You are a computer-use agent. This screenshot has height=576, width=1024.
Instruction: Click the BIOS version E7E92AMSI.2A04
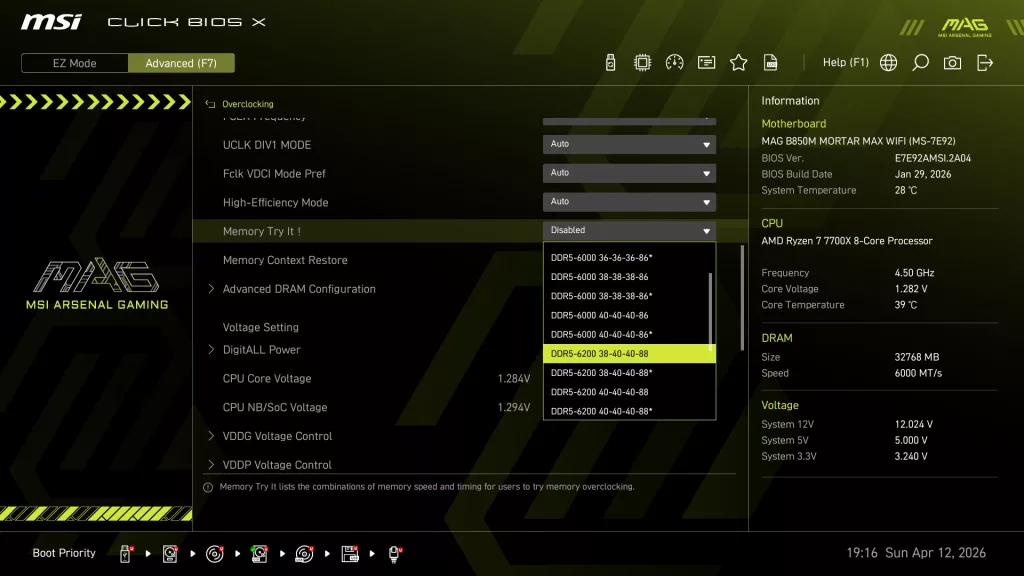click(x=933, y=158)
